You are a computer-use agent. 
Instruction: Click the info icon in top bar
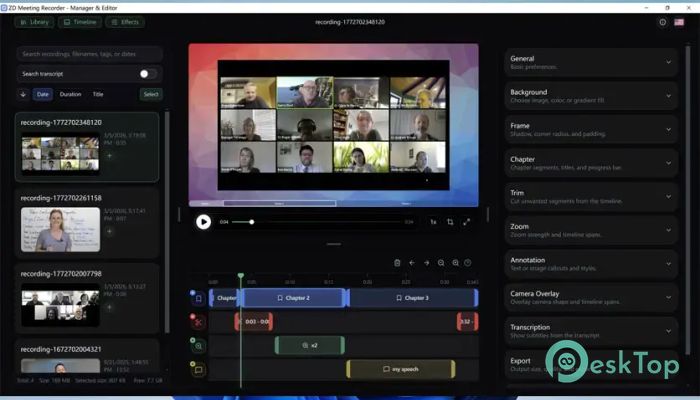pos(662,22)
